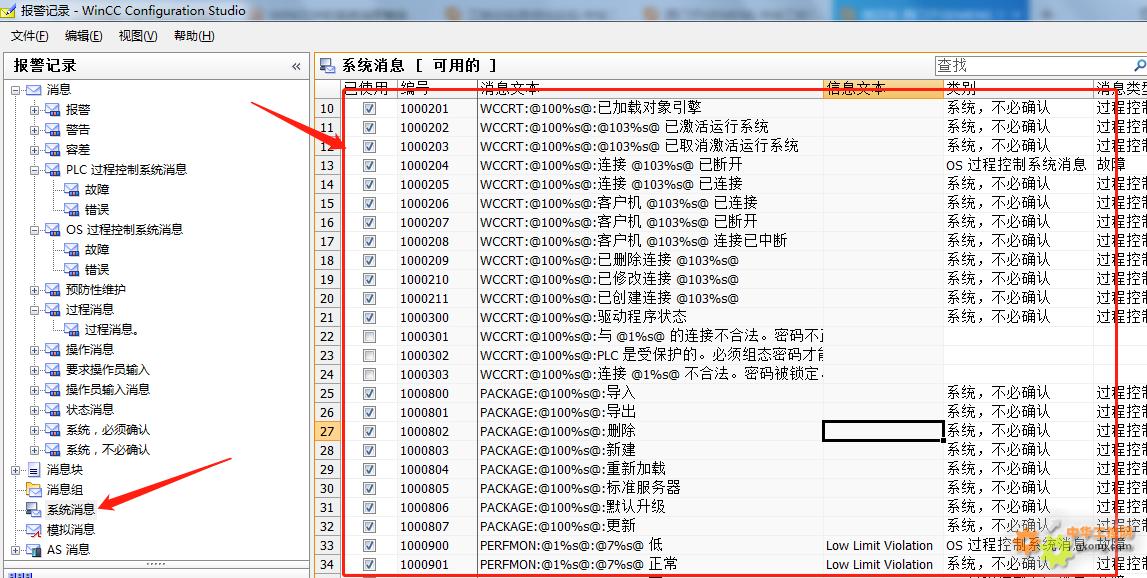Expand the 预防性维护 tree node
Screen dimensions: 1147x578
click(x=34, y=290)
